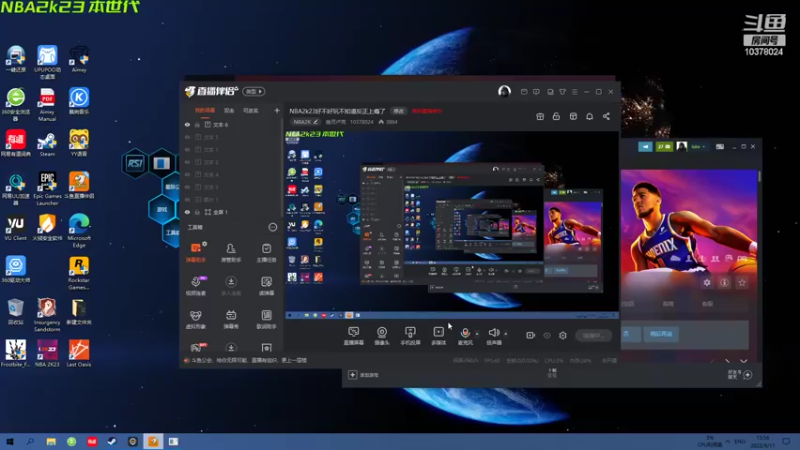Viewport: 800px width, 450px height.
Task: Toggle visibility eye of 全屏 1 layer
Action: coord(187,212)
